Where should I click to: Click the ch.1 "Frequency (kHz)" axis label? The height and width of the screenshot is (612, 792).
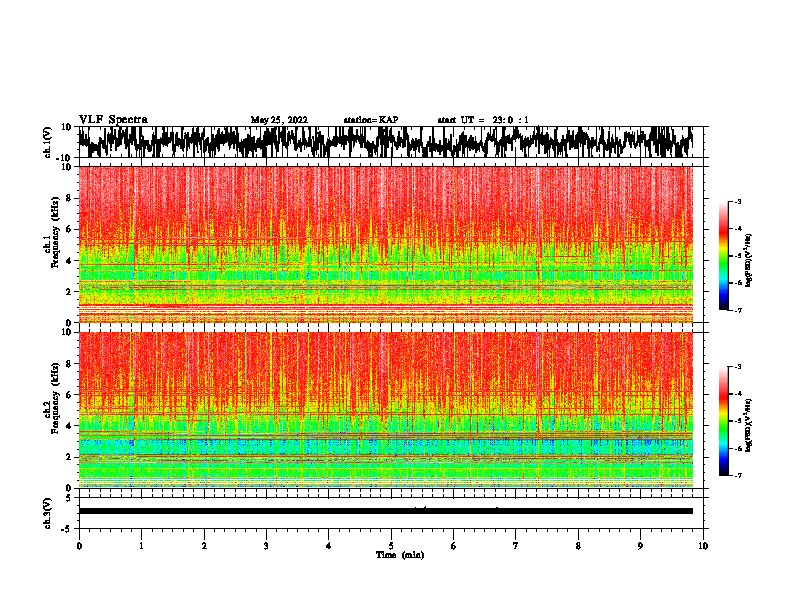pos(55,233)
